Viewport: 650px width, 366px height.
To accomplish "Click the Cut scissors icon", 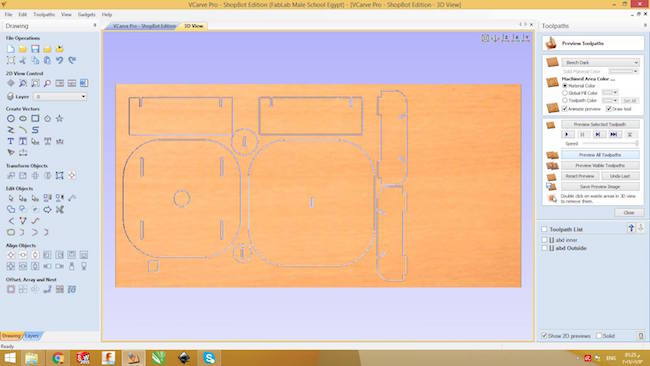I will [x=23, y=61].
